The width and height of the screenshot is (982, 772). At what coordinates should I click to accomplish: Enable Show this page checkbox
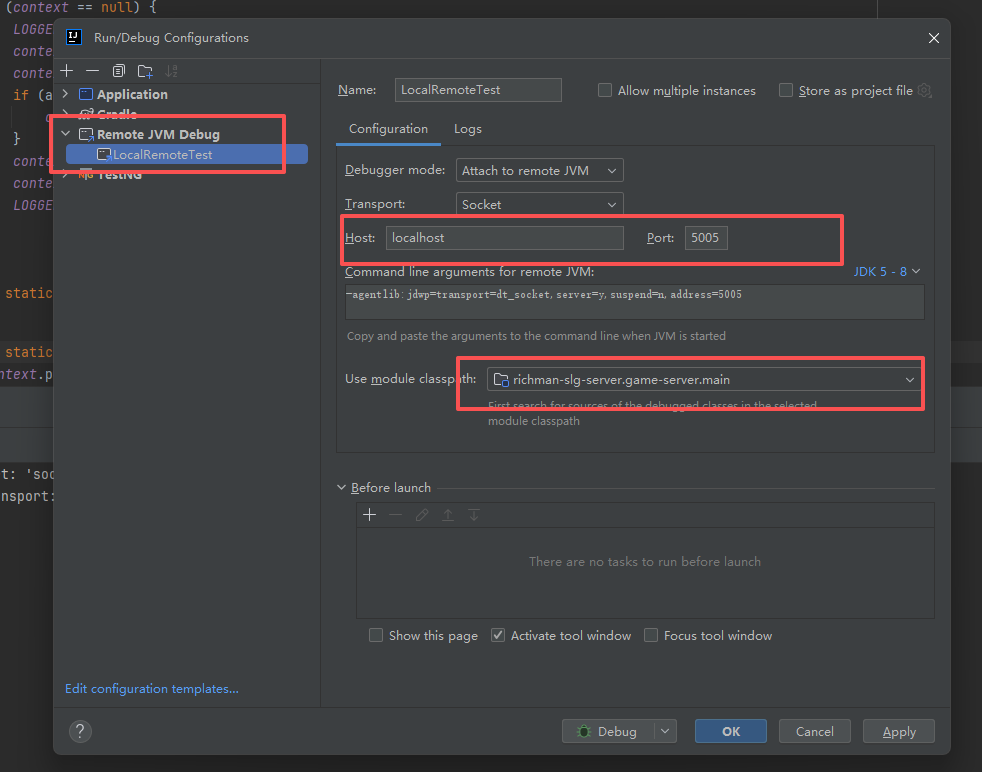[x=376, y=636]
